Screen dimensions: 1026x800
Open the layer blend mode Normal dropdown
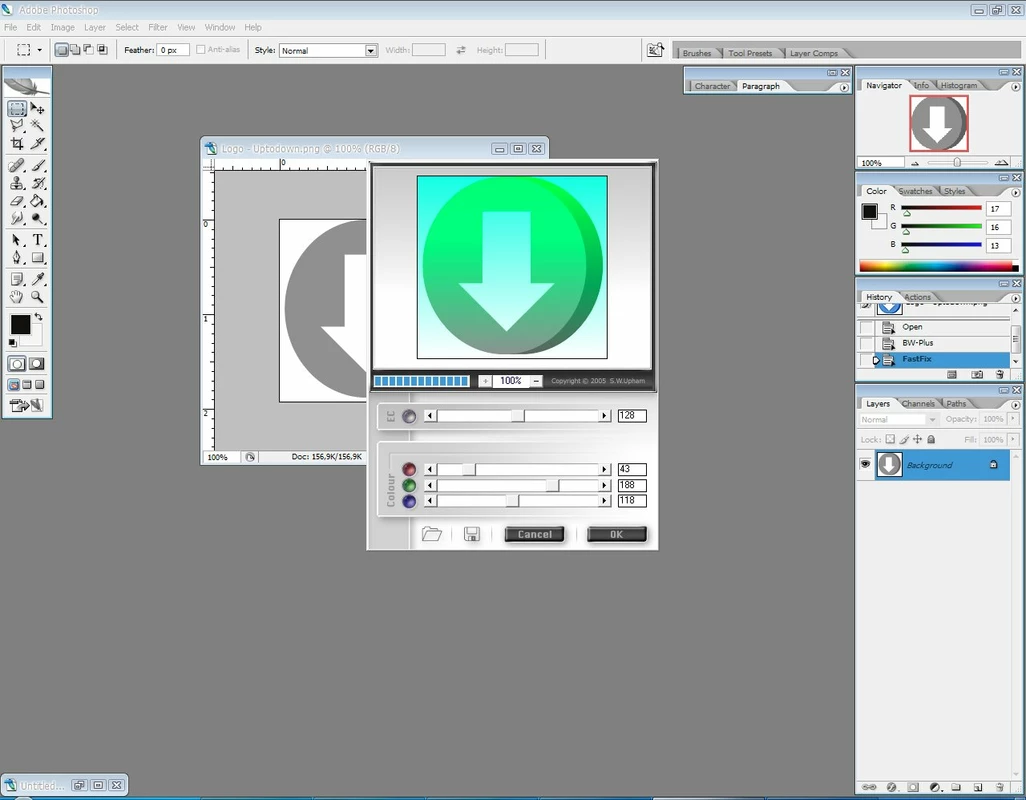tap(898, 419)
